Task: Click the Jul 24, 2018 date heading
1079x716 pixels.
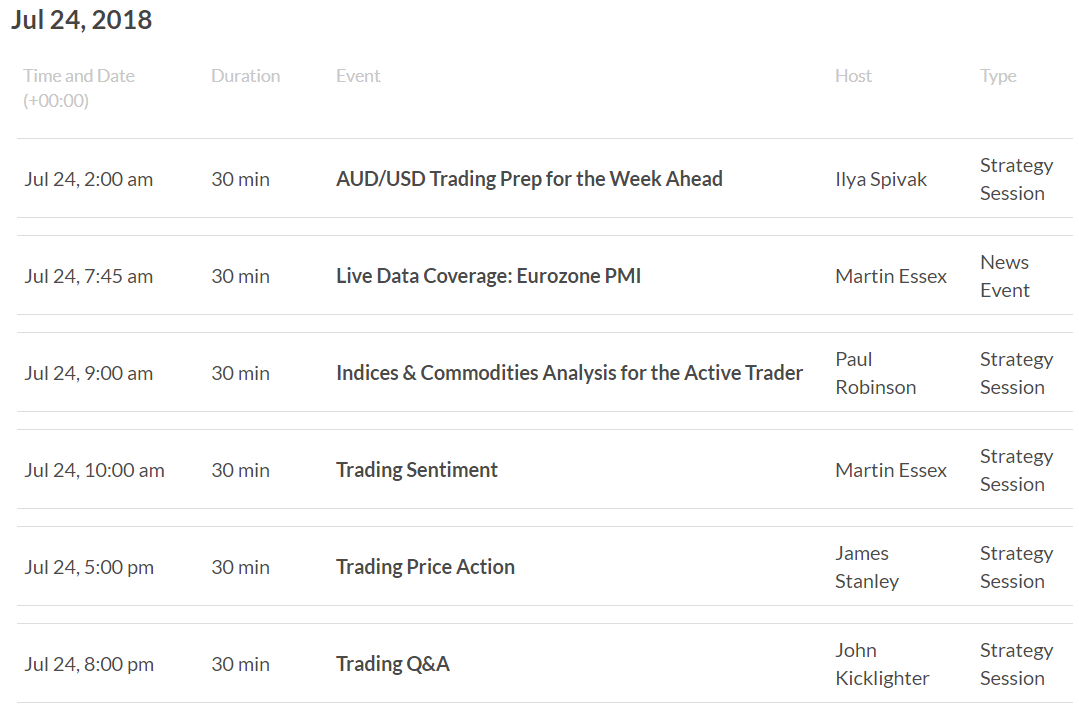Action: click(x=81, y=20)
